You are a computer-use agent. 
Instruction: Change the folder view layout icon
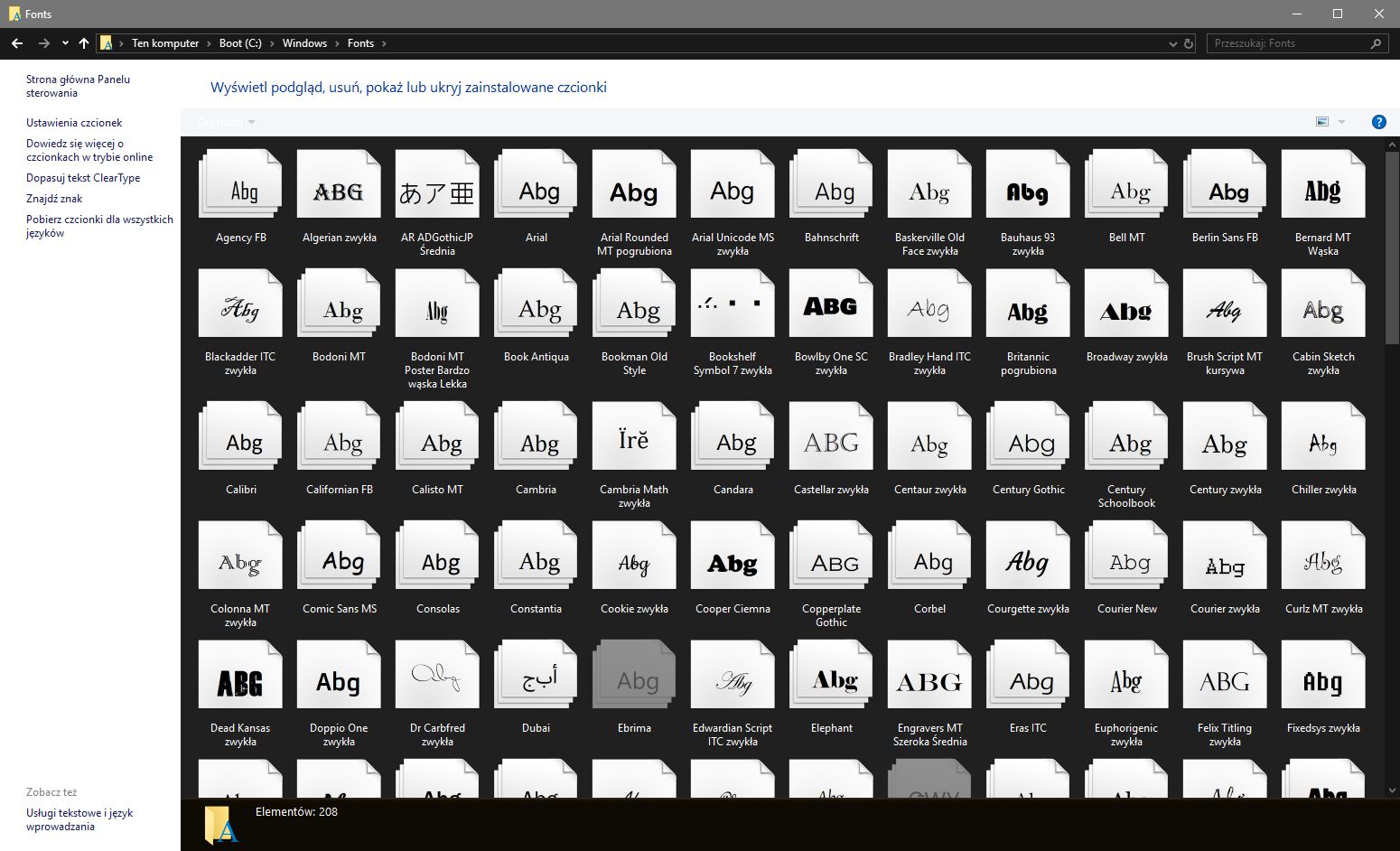point(1321,121)
